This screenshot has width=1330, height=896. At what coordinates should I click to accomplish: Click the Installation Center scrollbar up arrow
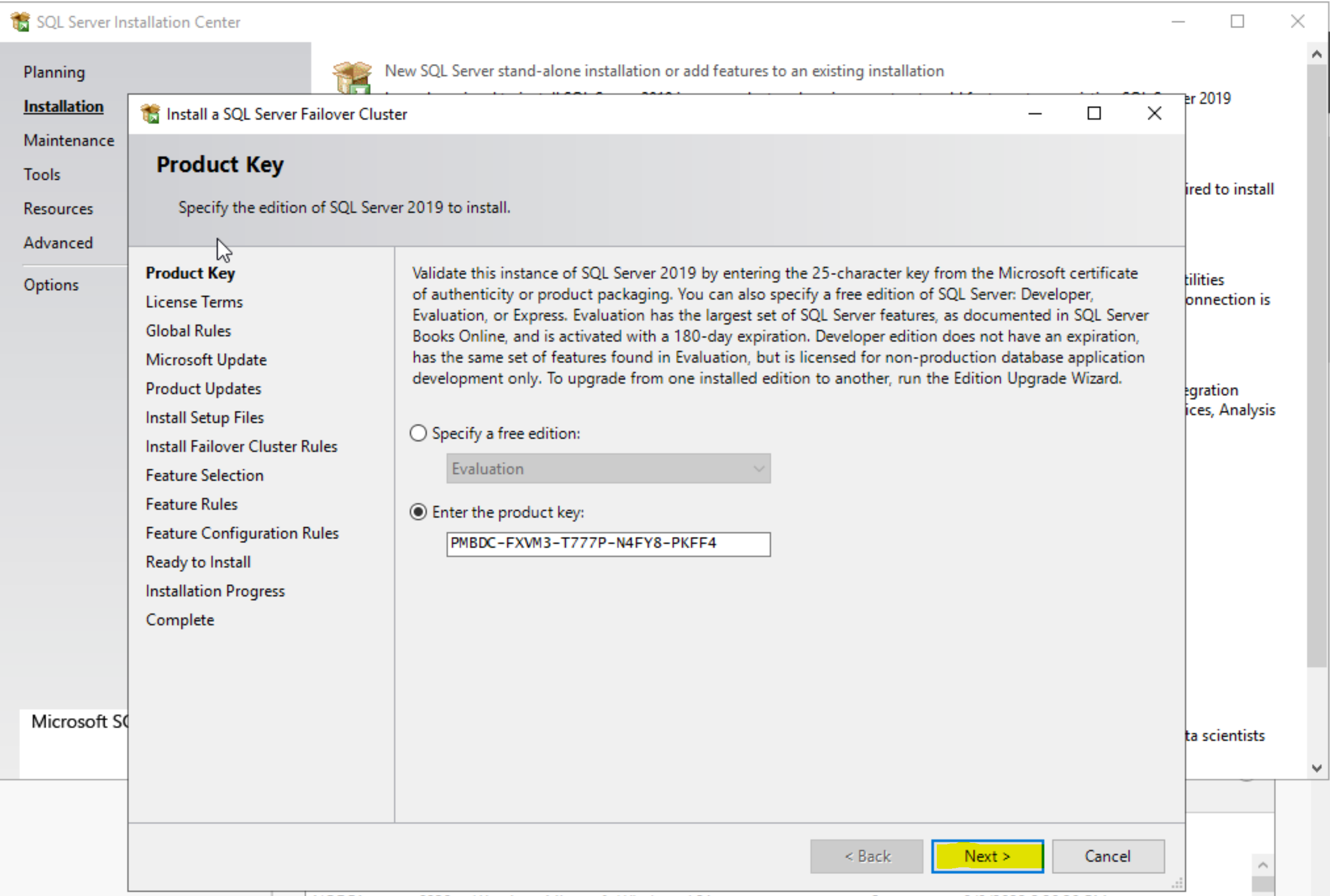(x=1317, y=54)
